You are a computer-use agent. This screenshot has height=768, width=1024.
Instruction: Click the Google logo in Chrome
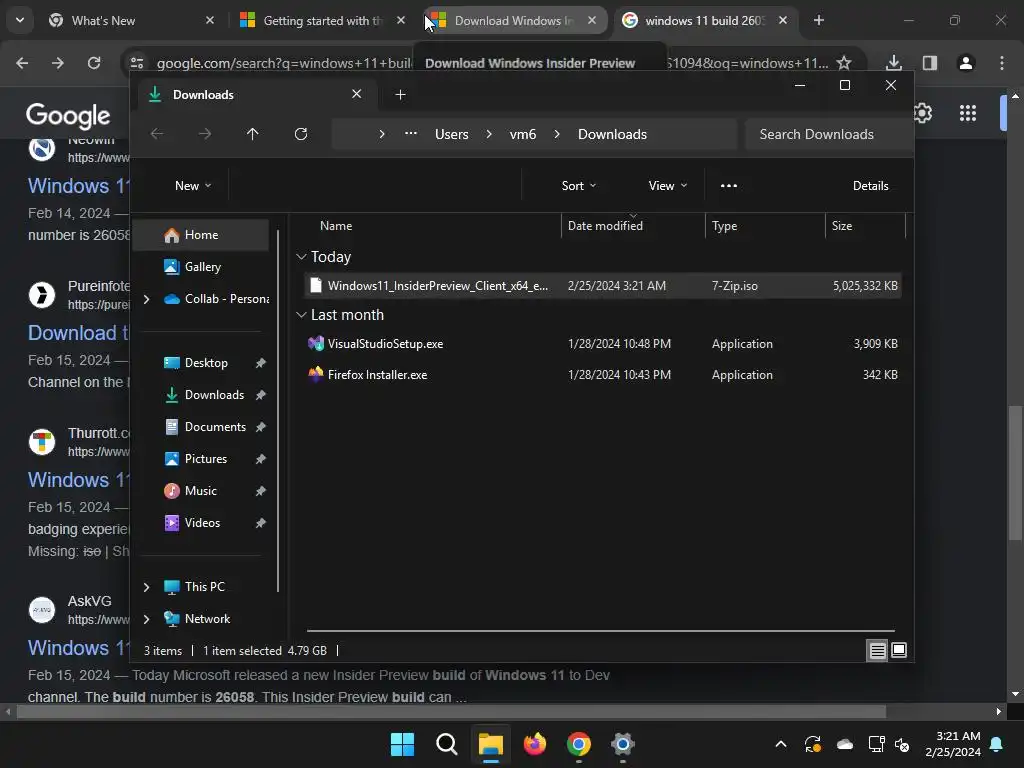point(68,116)
